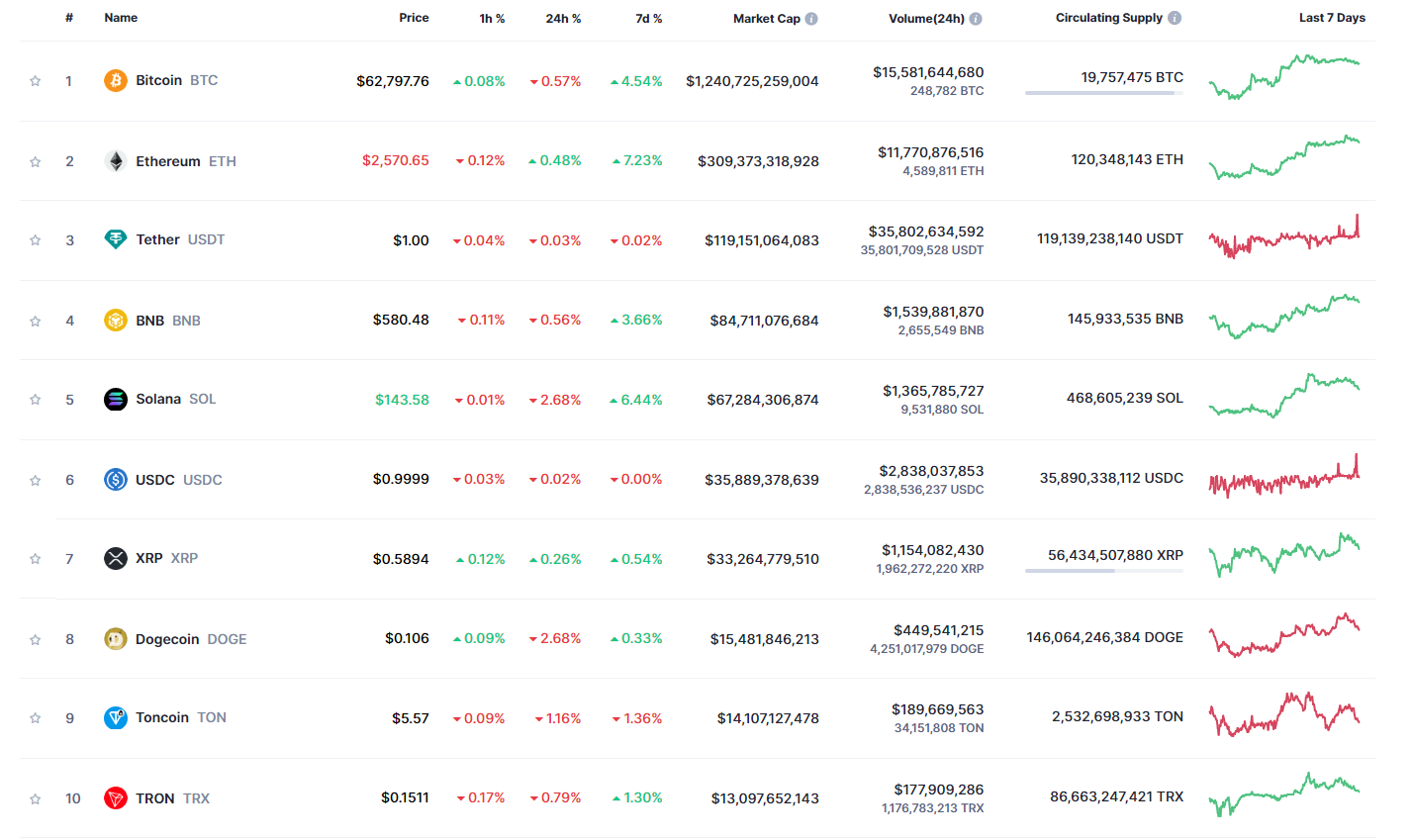Open Solana's last 7 days sparkline
1412x840 pixels.
[x=1284, y=396]
